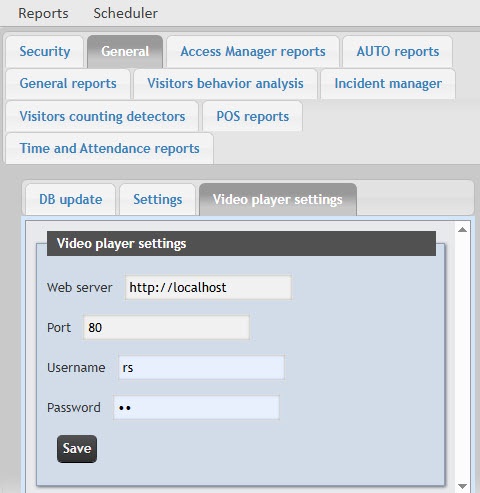Select Time and Attendance reports tab
The width and height of the screenshot is (480, 493).
point(109,148)
